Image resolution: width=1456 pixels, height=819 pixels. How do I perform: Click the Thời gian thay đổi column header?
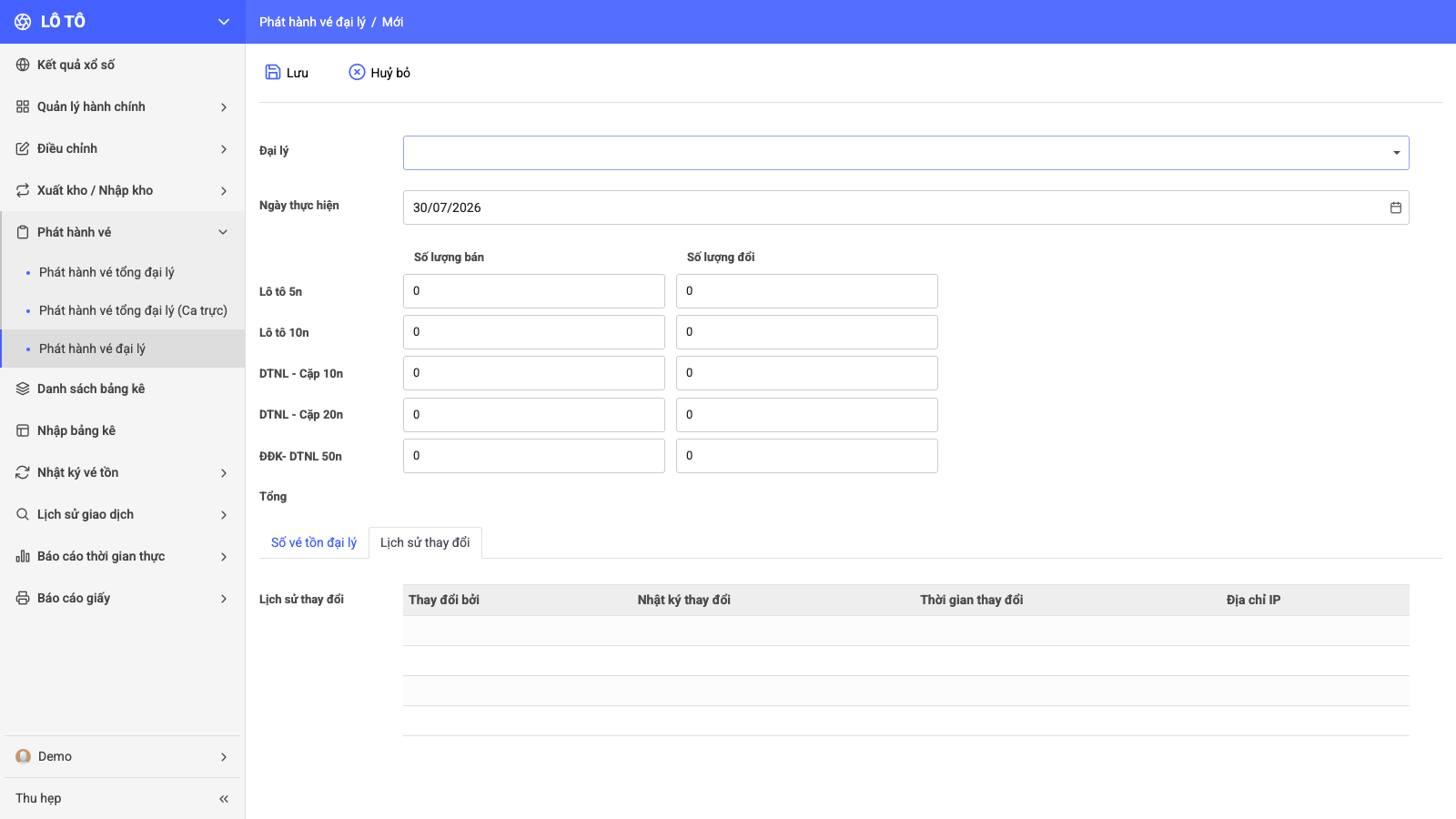(x=972, y=600)
